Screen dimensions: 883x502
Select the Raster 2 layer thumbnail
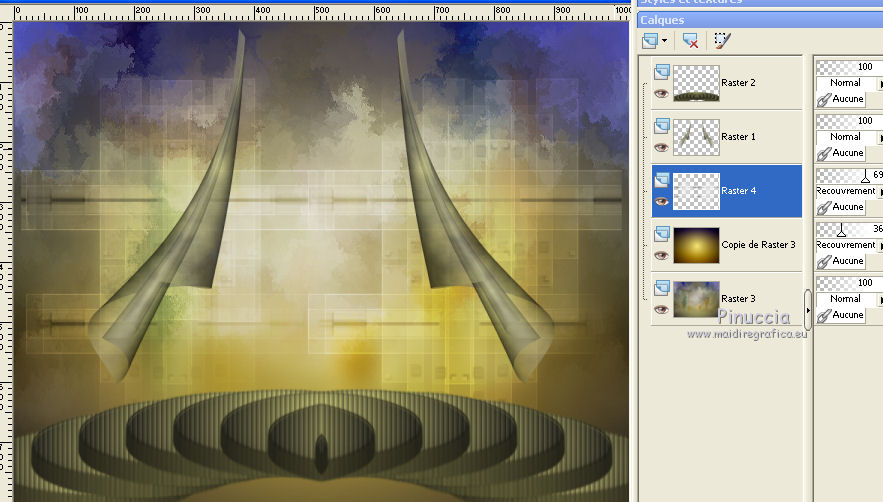click(x=697, y=83)
